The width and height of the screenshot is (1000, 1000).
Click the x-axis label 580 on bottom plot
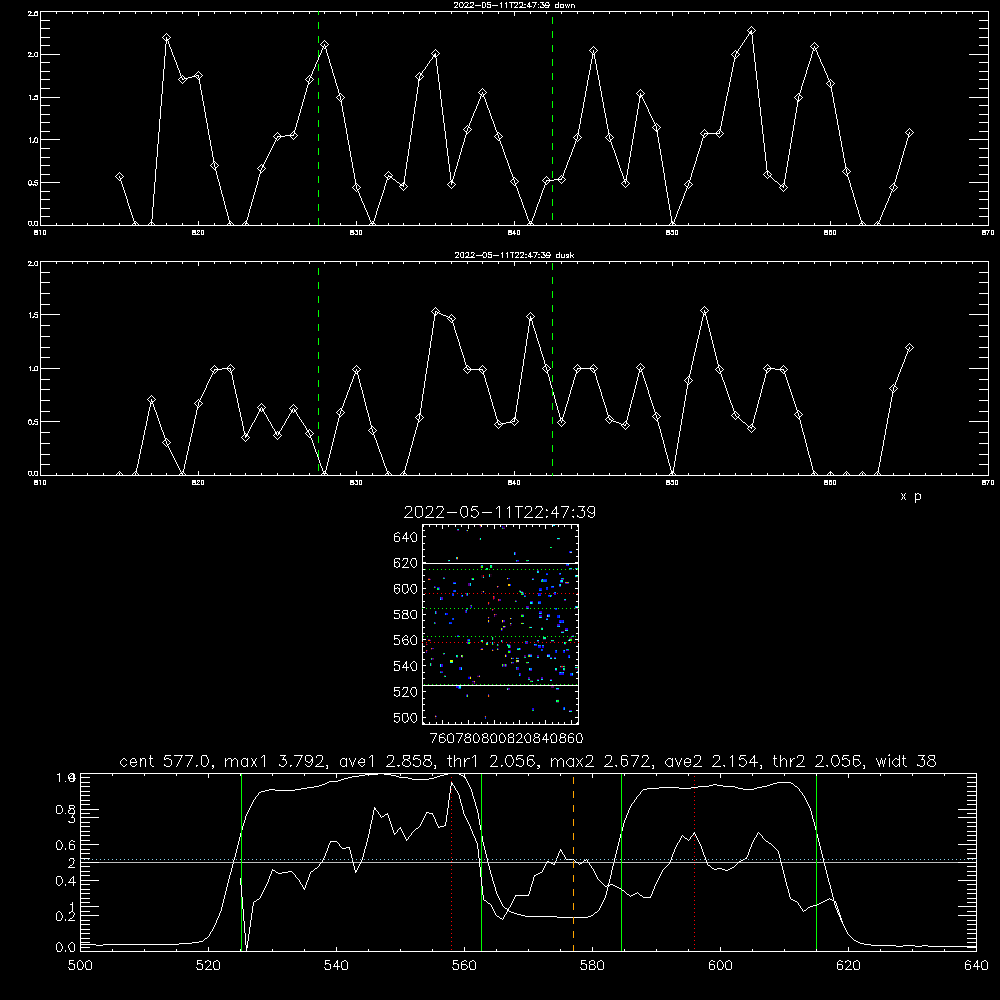[x=592, y=966]
